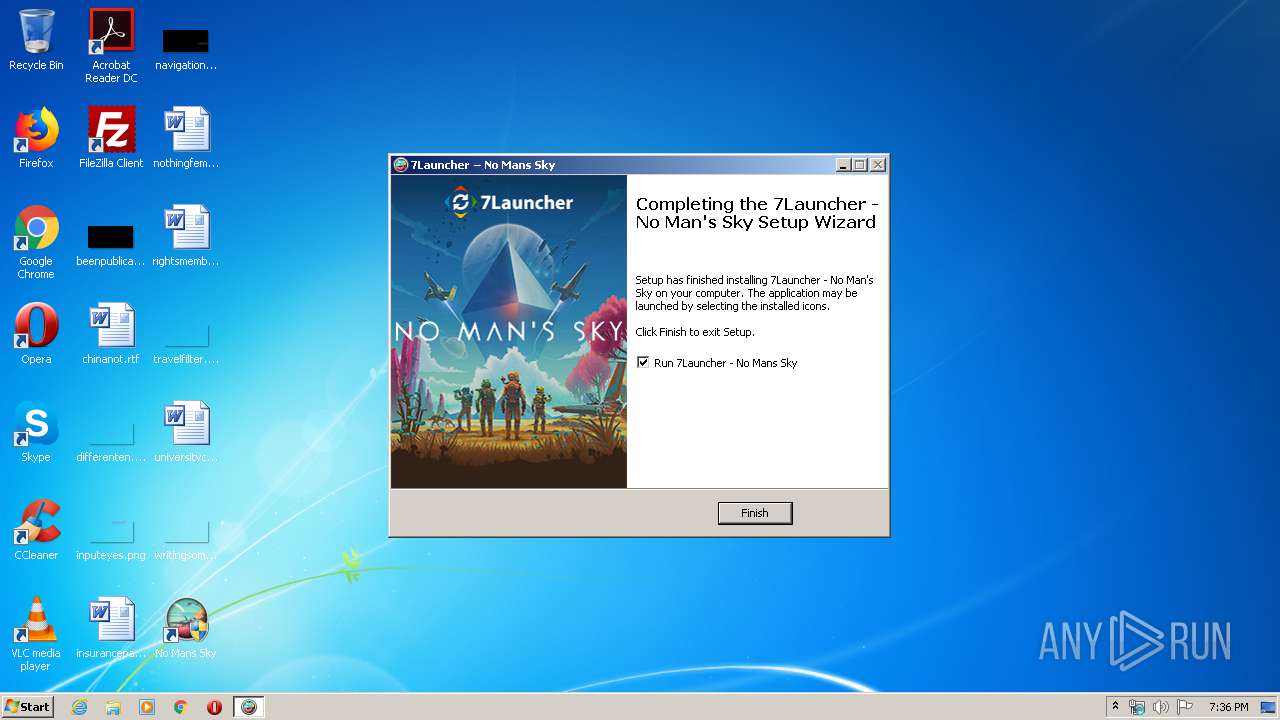Minimize the 7Launcher setup window
This screenshot has height=720, width=1280.
[x=843, y=165]
